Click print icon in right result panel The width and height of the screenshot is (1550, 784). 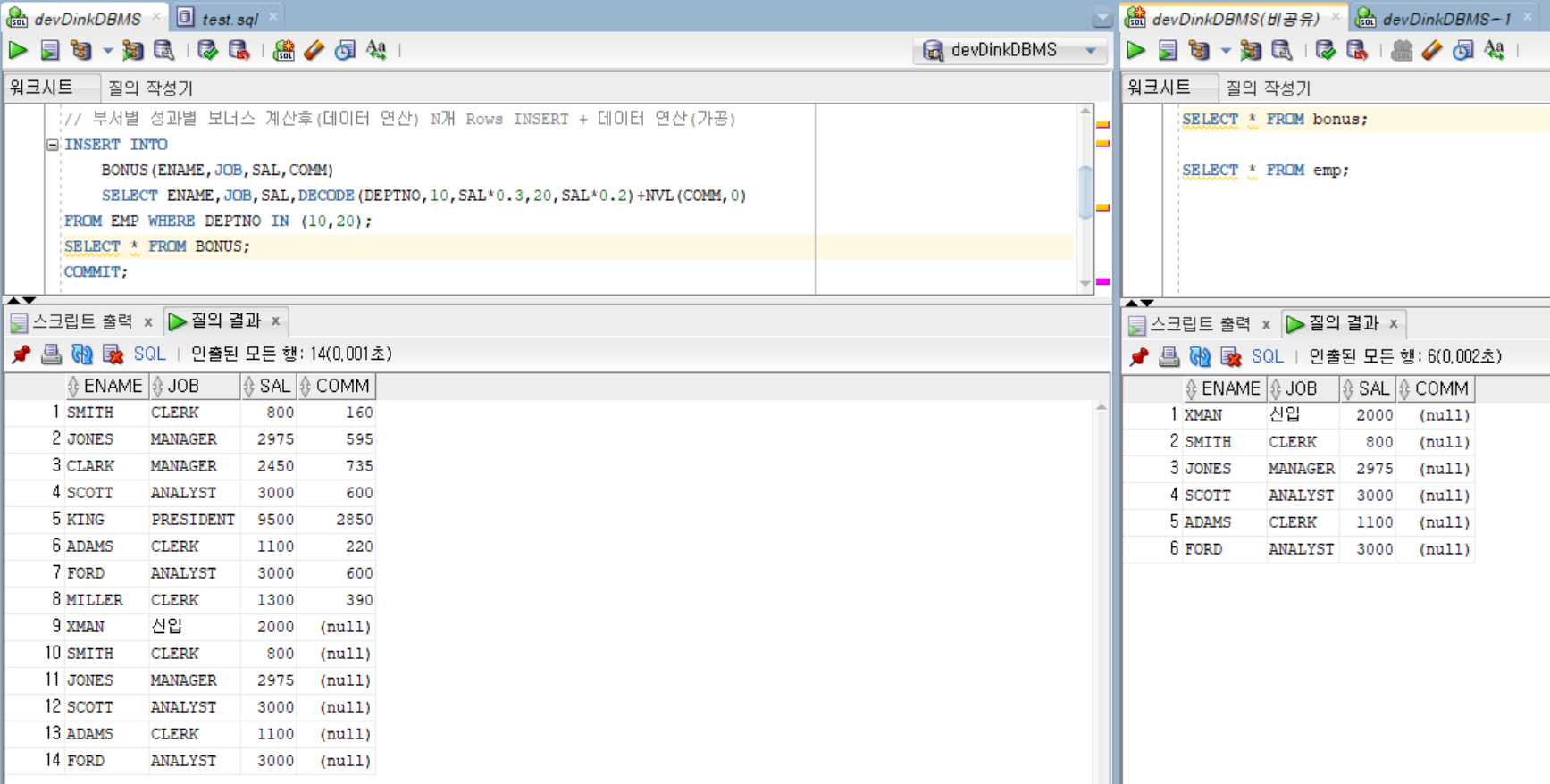pyautogui.click(x=1169, y=357)
